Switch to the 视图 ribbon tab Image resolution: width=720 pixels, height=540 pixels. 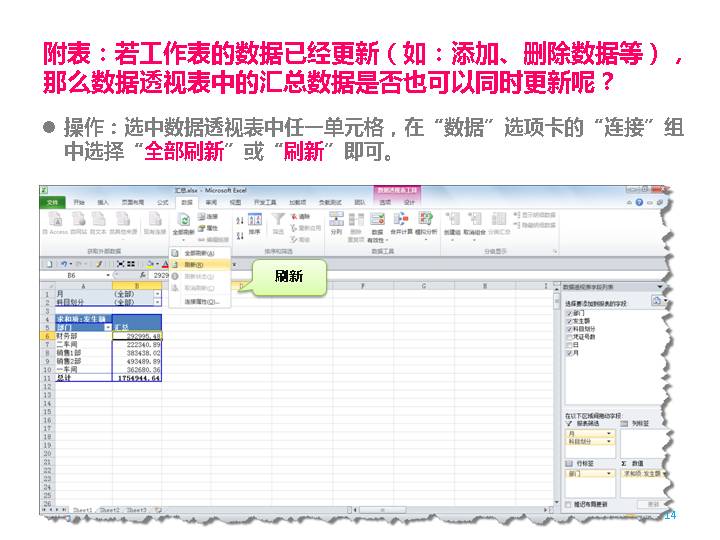pyautogui.click(x=235, y=201)
